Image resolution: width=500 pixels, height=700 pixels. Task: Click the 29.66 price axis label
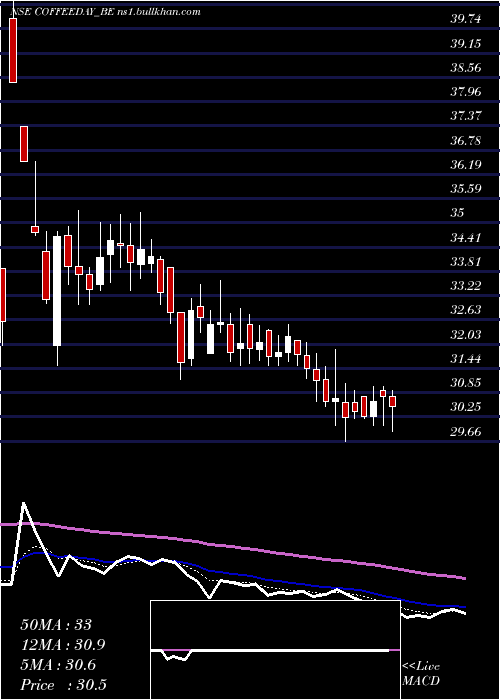466,431
